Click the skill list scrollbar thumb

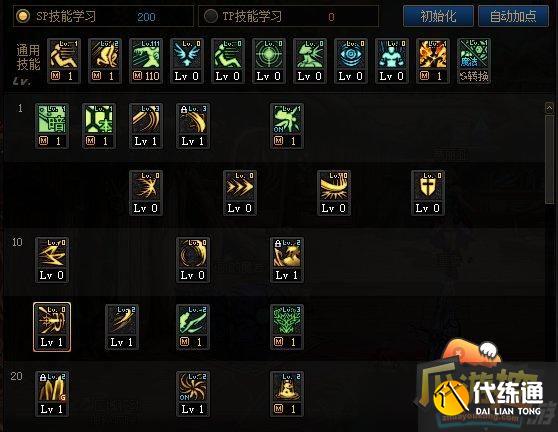(549, 159)
